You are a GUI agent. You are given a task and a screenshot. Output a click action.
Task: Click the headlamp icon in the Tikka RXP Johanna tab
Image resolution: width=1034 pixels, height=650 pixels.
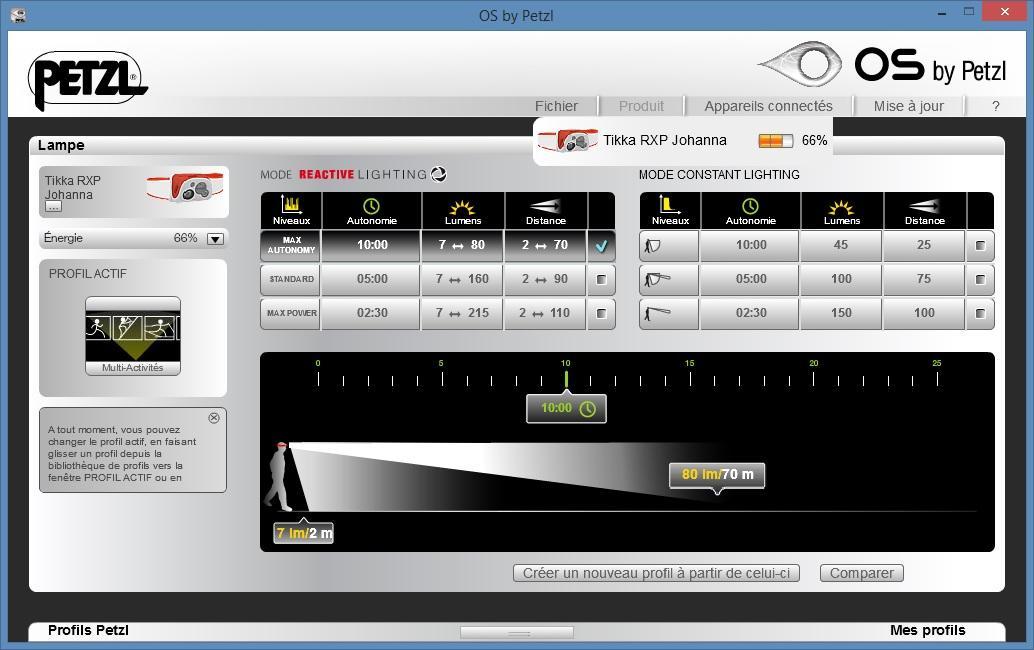click(568, 140)
